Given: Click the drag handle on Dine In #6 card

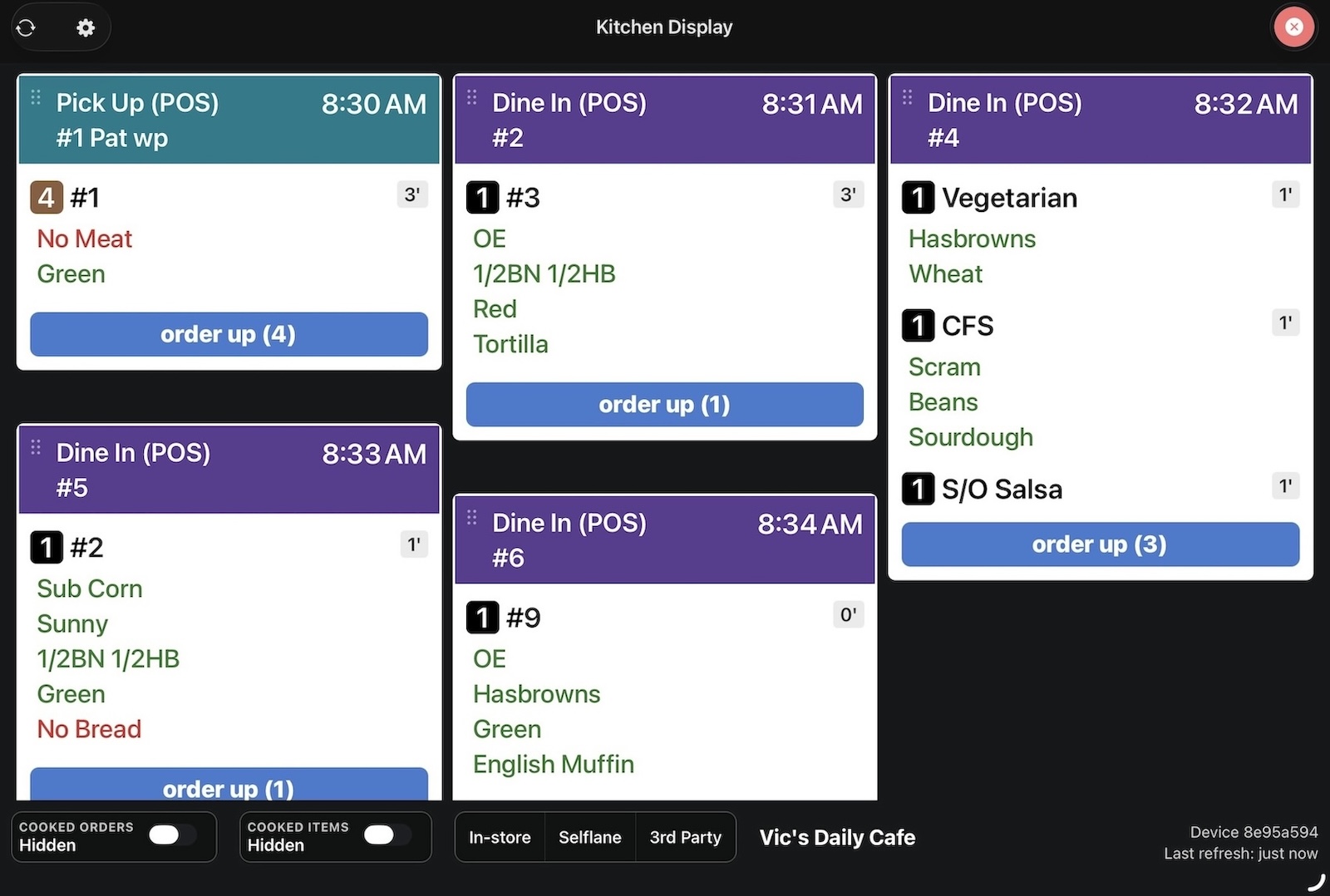Looking at the screenshot, I should (x=471, y=517).
